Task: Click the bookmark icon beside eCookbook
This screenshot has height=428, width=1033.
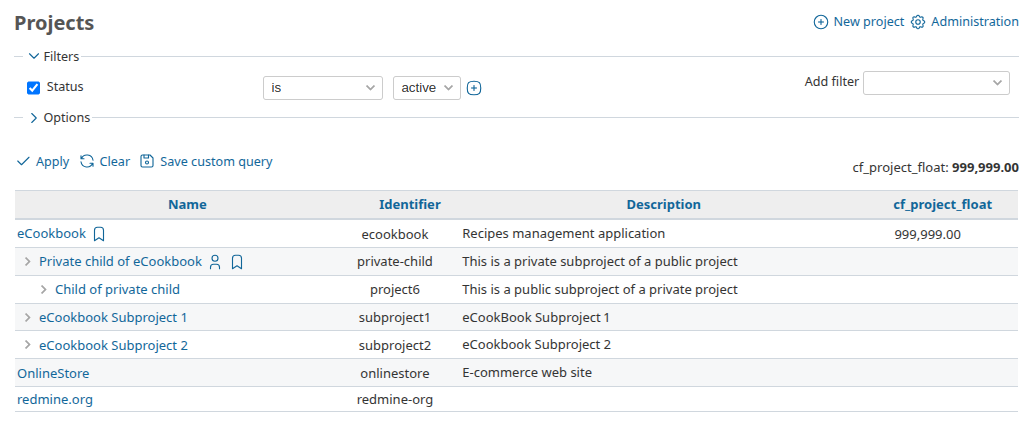Action: pos(99,234)
